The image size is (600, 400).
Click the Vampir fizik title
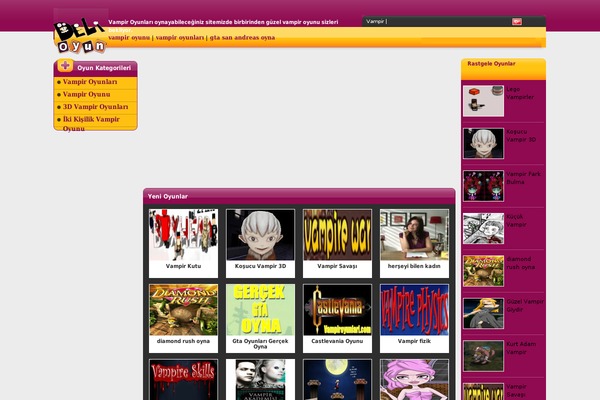pos(414,341)
